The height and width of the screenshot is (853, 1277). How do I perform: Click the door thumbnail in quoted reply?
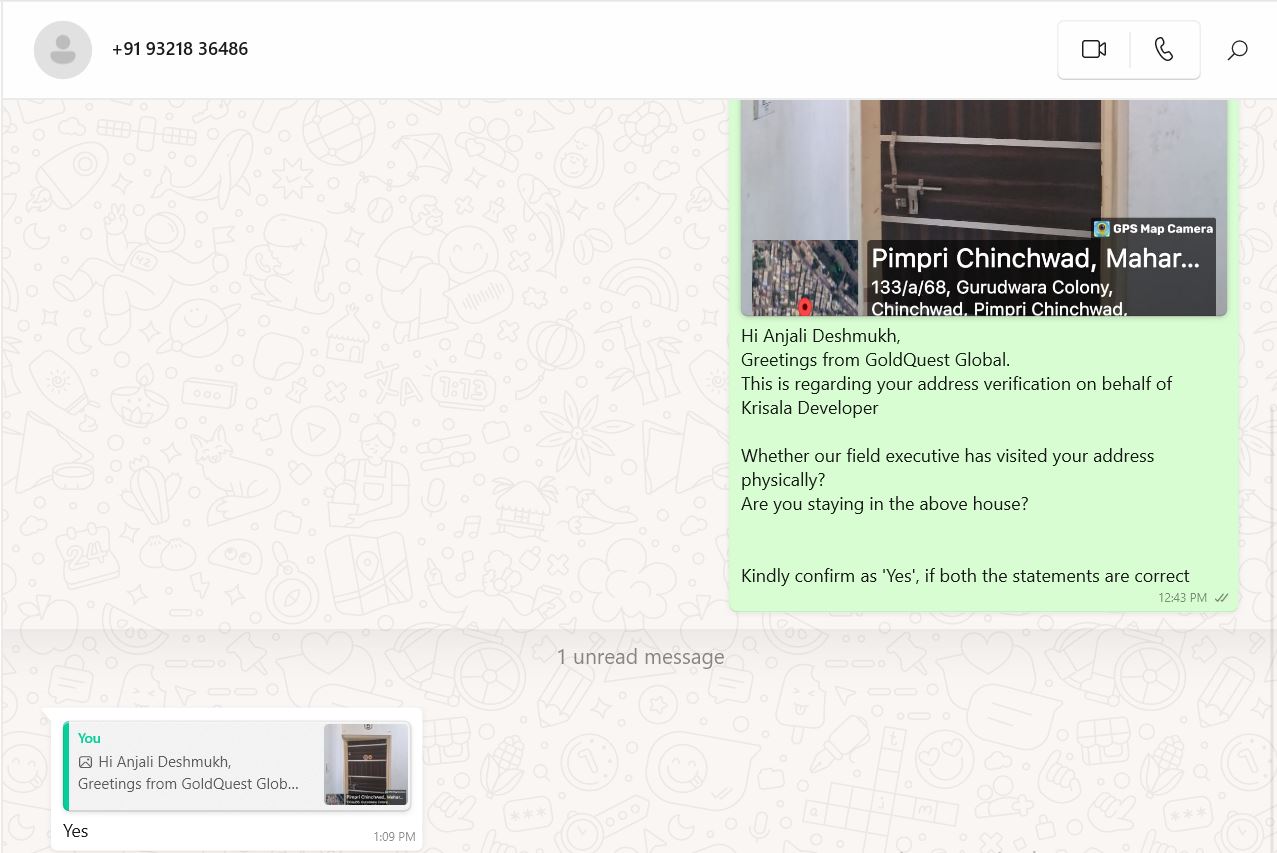coord(366,765)
